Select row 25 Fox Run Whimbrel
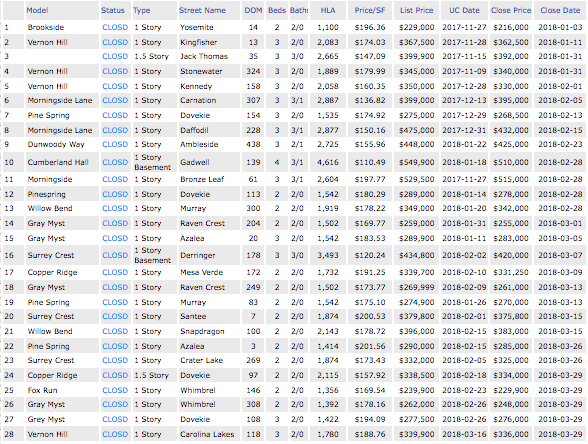This screenshot has height=444, width=588. pos(293,390)
